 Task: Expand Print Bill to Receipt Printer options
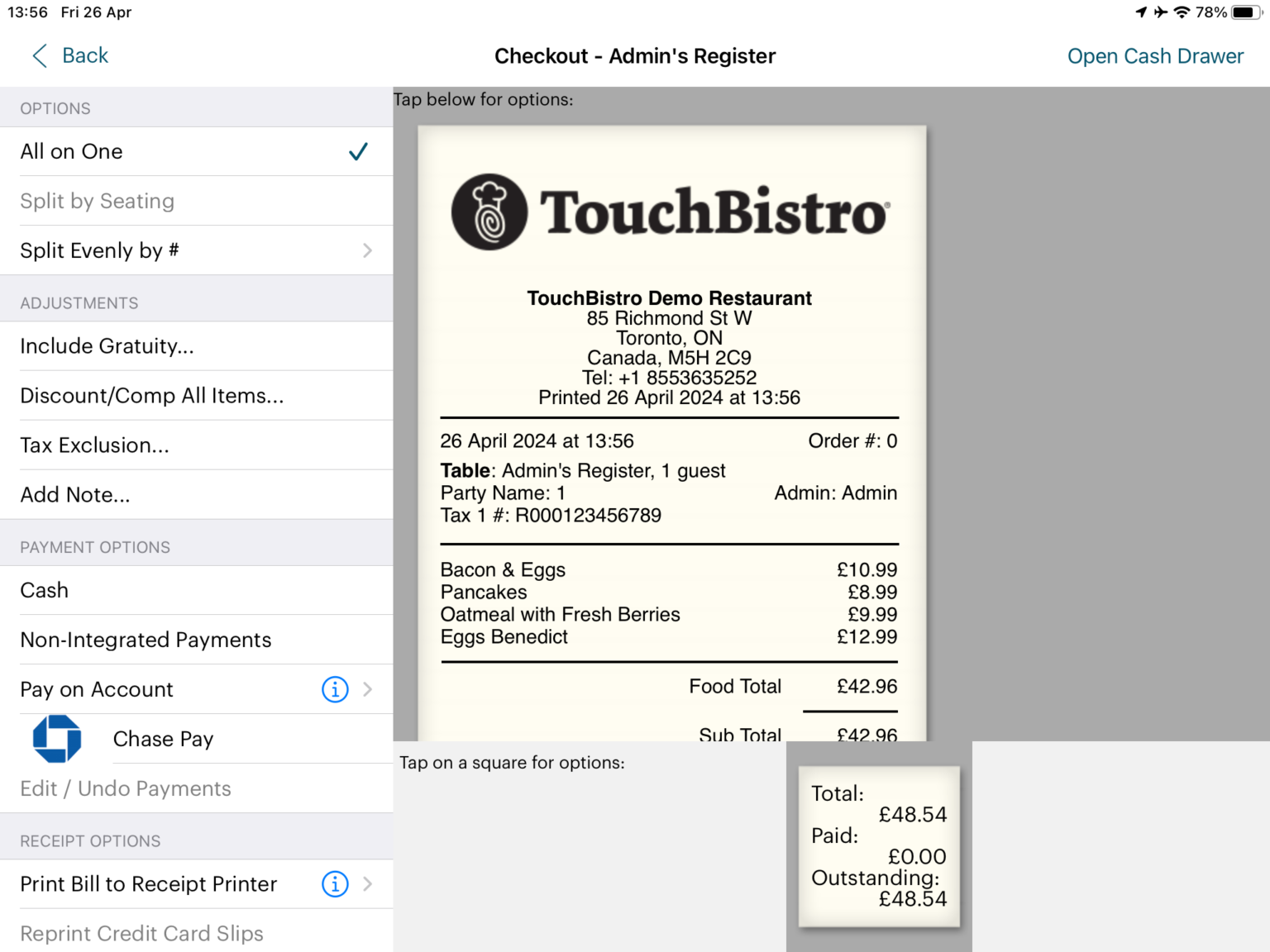click(x=369, y=883)
